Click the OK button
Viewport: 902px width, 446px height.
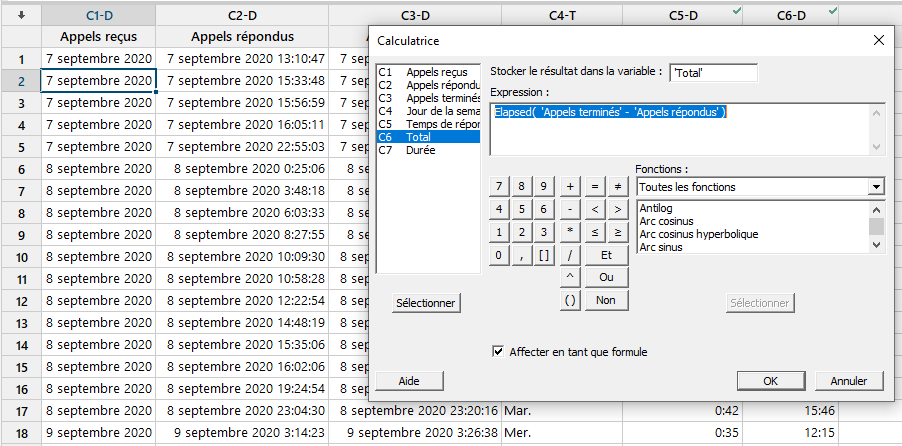771,381
